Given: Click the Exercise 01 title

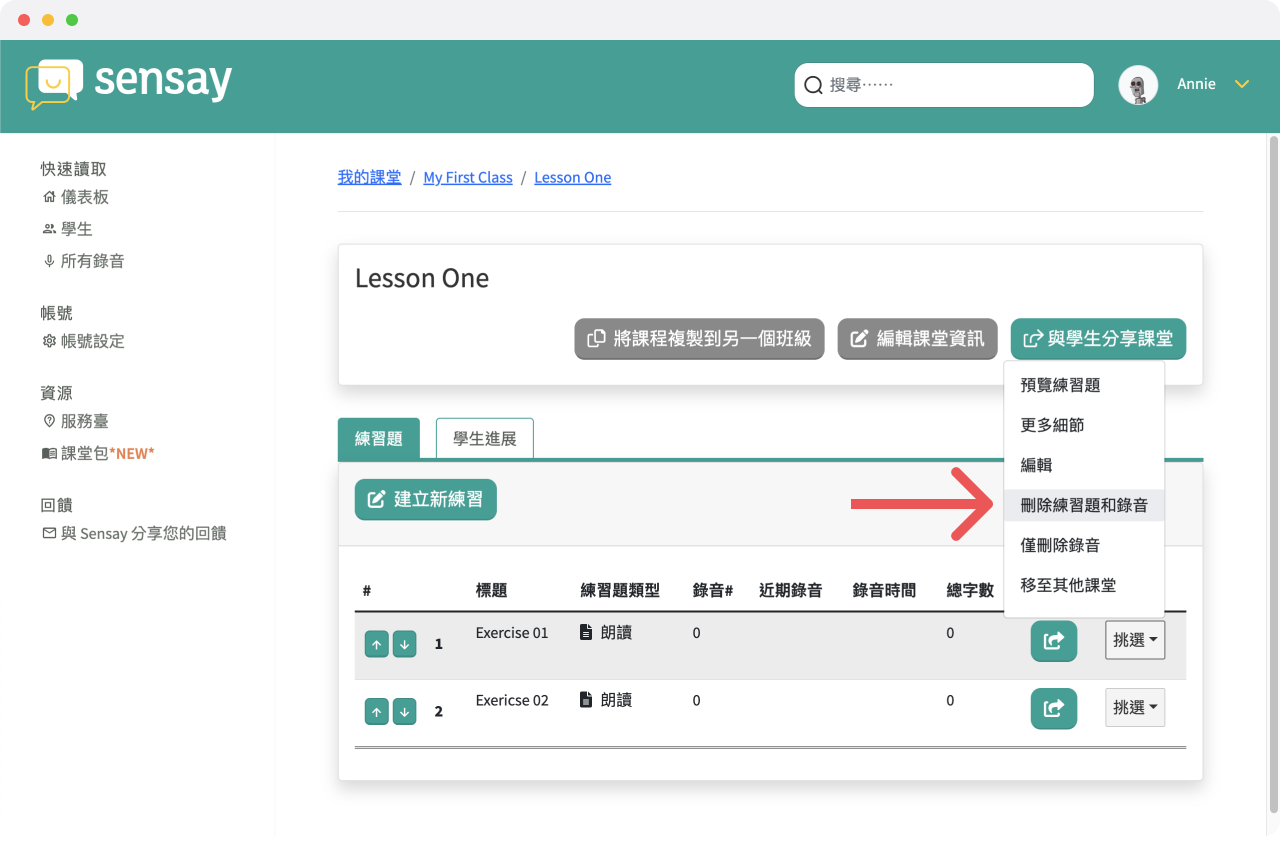Looking at the screenshot, I should (512, 633).
